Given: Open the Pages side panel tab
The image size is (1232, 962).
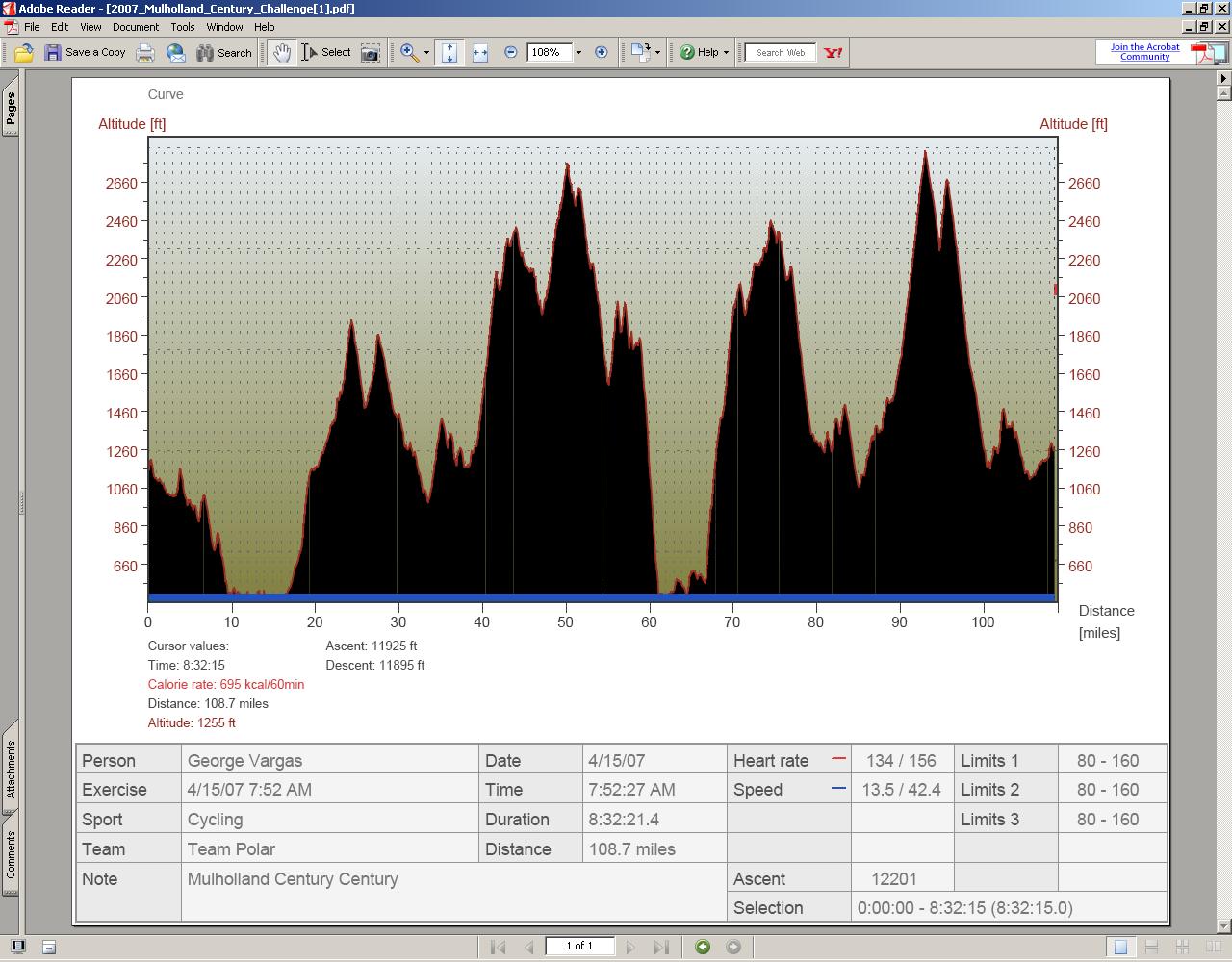Looking at the screenshot, I should (x=11, y=108).
